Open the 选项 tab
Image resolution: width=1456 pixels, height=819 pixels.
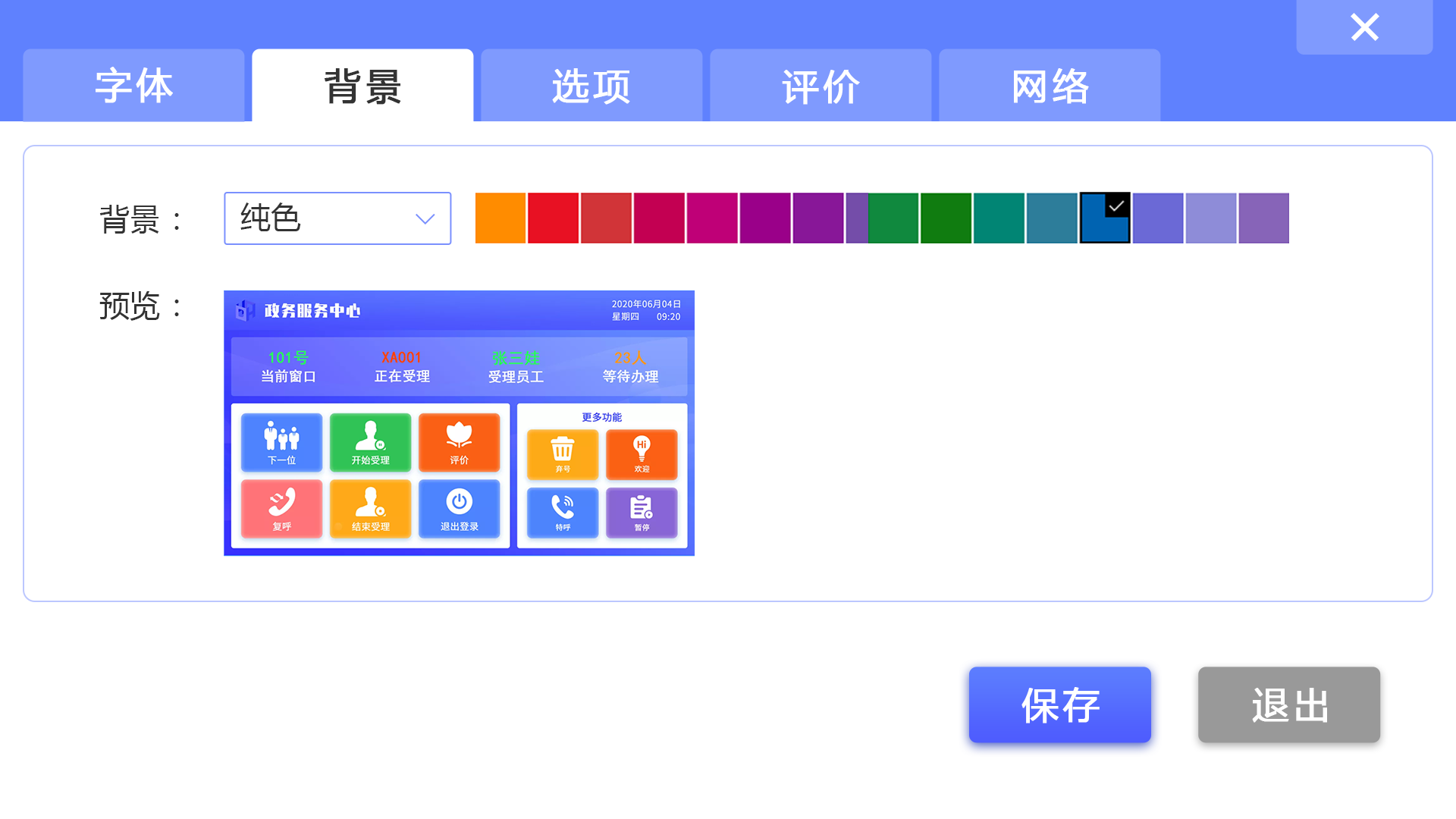point(591,85)
